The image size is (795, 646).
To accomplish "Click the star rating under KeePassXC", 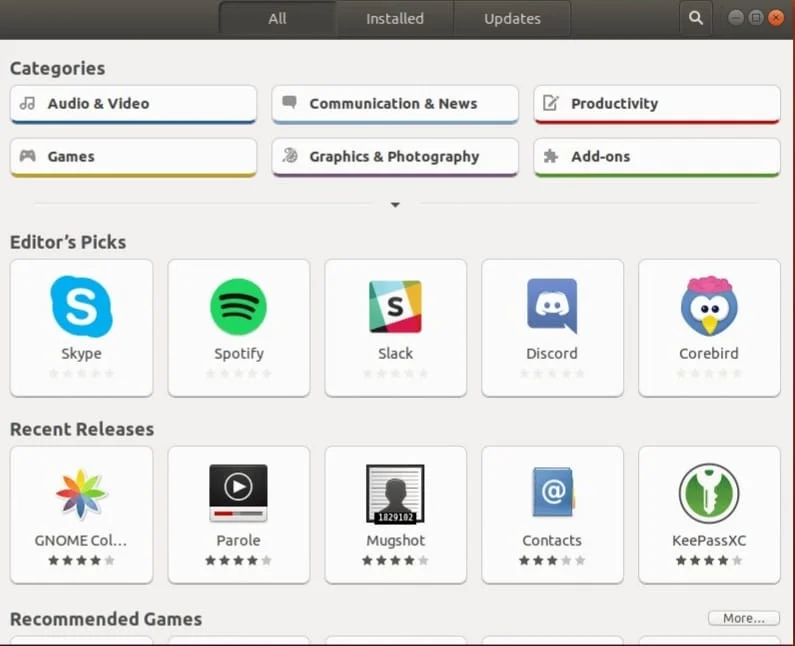I will 709,560.
